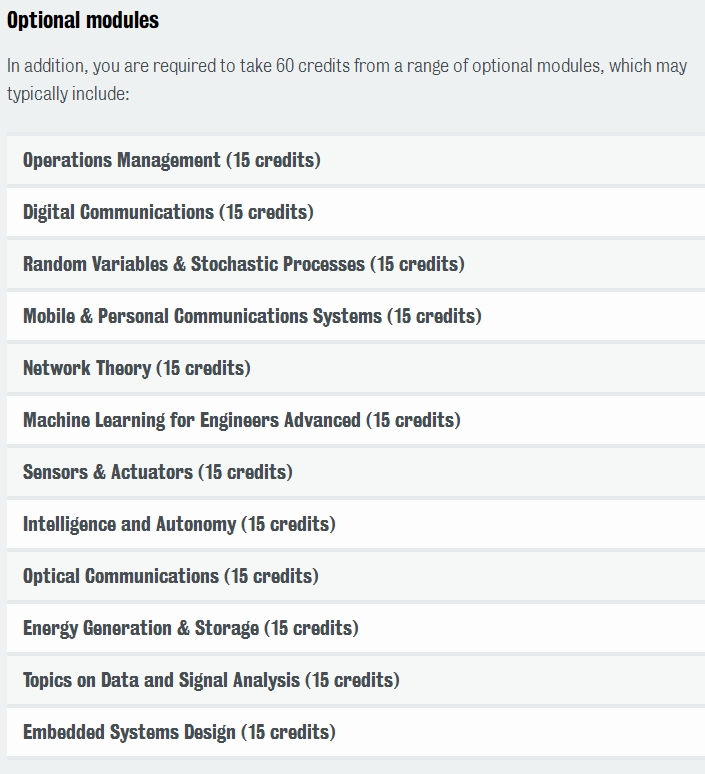Click the credits text after Optical Communications
The width and height of the screenshot is (705, 774).
272,576
